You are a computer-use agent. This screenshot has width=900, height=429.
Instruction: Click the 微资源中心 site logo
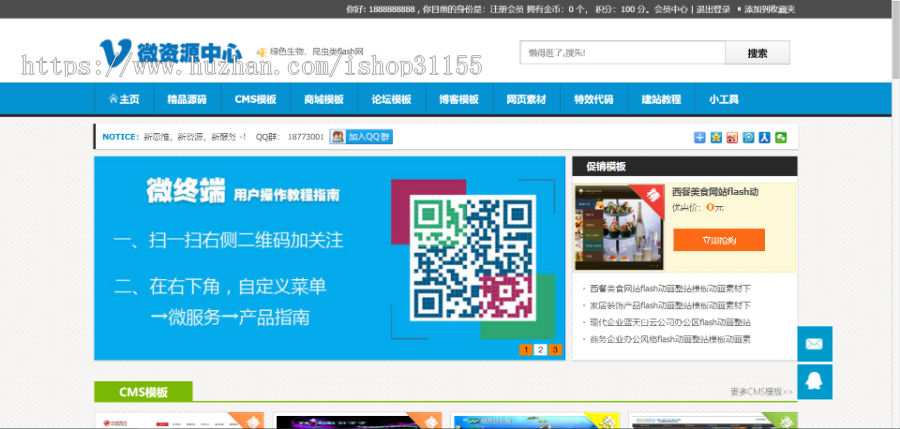[170, 53]
